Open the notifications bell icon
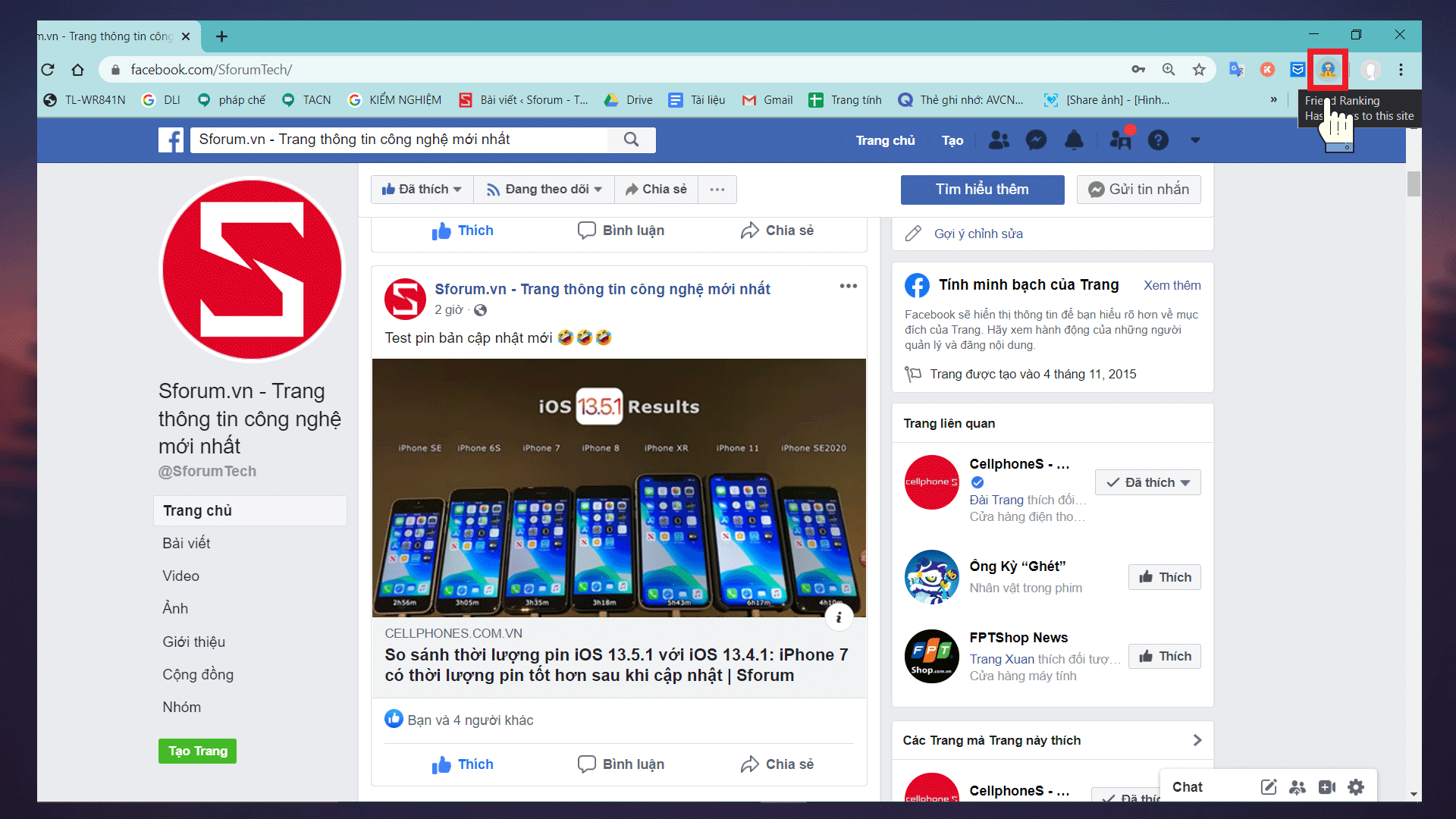The height and width of the screenshot is (819, 1456). click(1074, 140)
